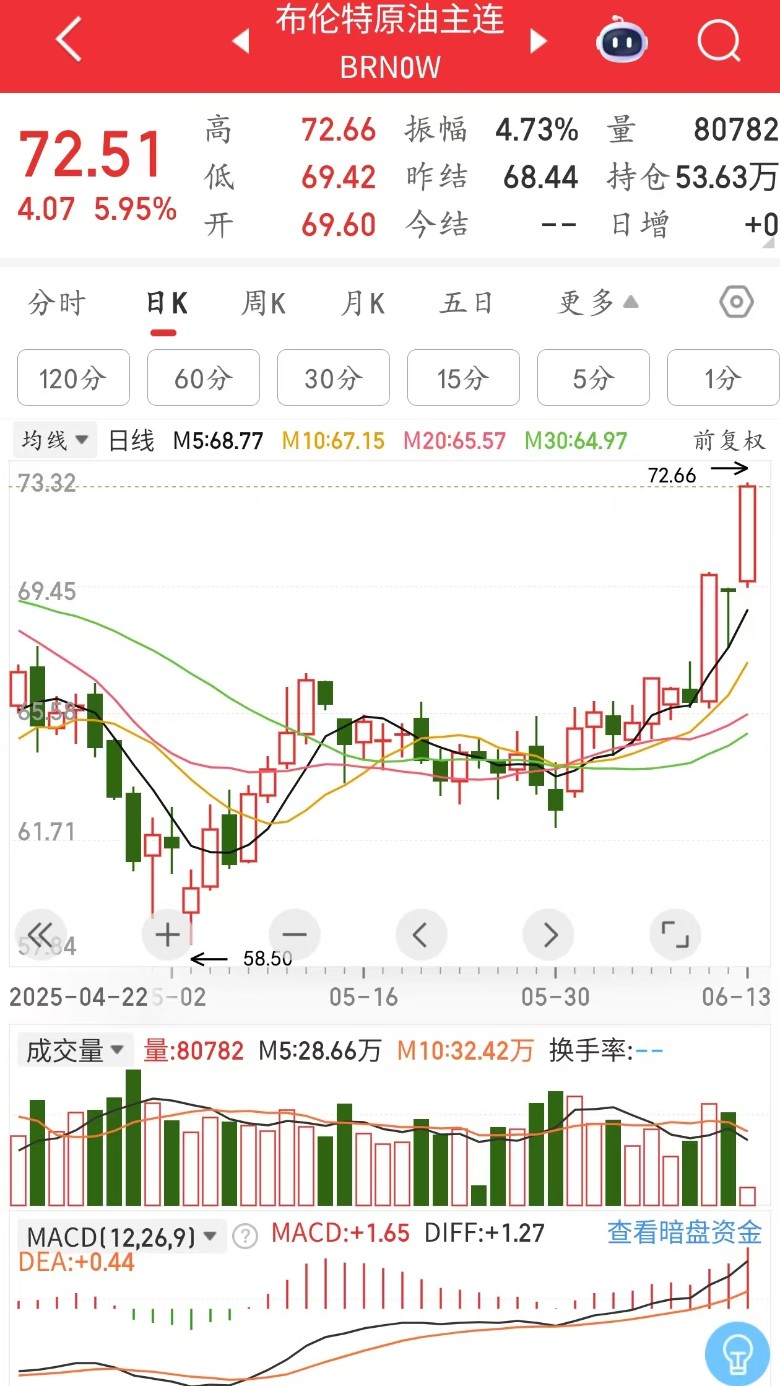This screenshot has height=1386, width=780.
Task: Open the 成交量 indicator dropdown
Action: tap(75, 1050)
